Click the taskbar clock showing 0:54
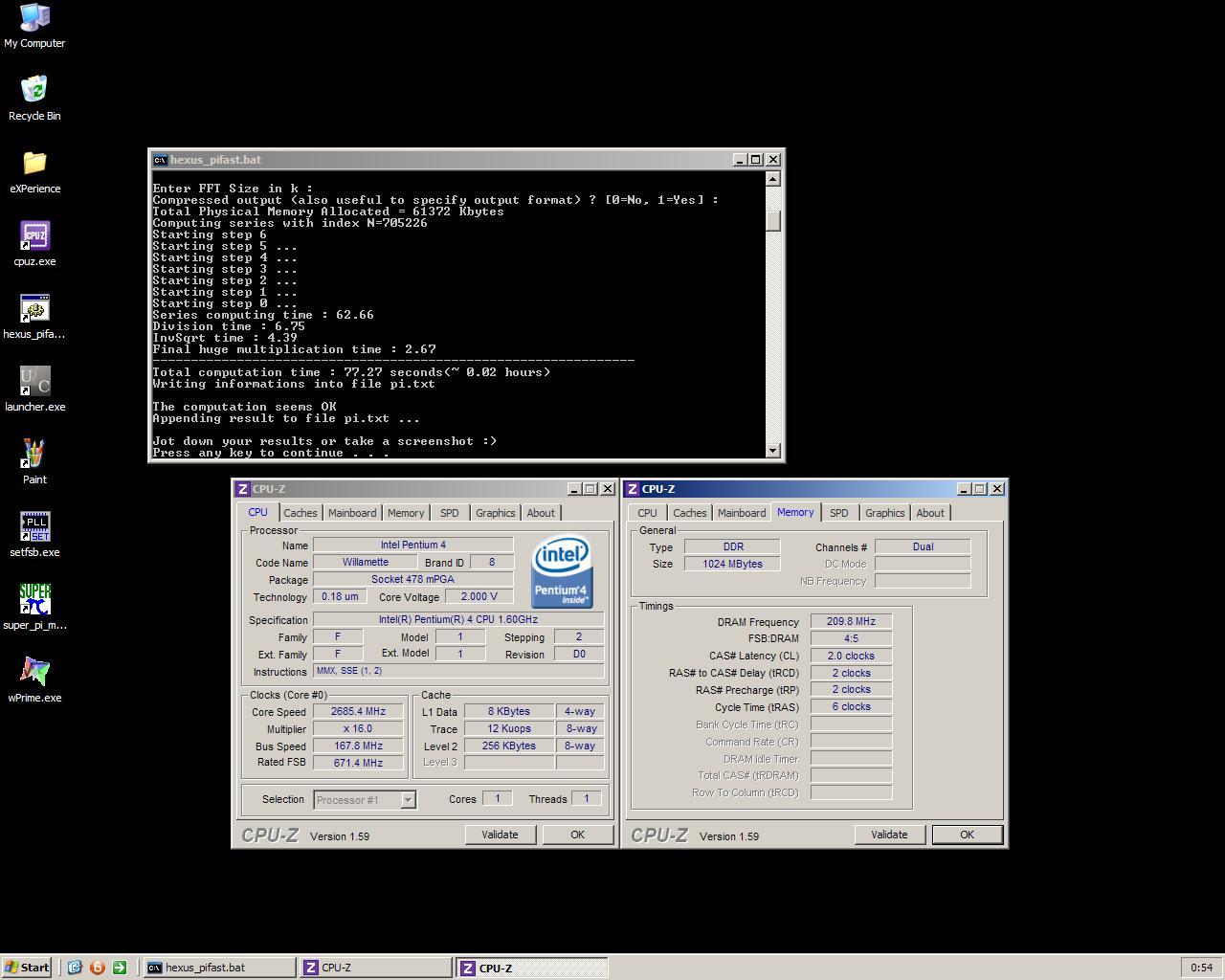Viewport: 1225px width, 980px height. (1201, 968)
